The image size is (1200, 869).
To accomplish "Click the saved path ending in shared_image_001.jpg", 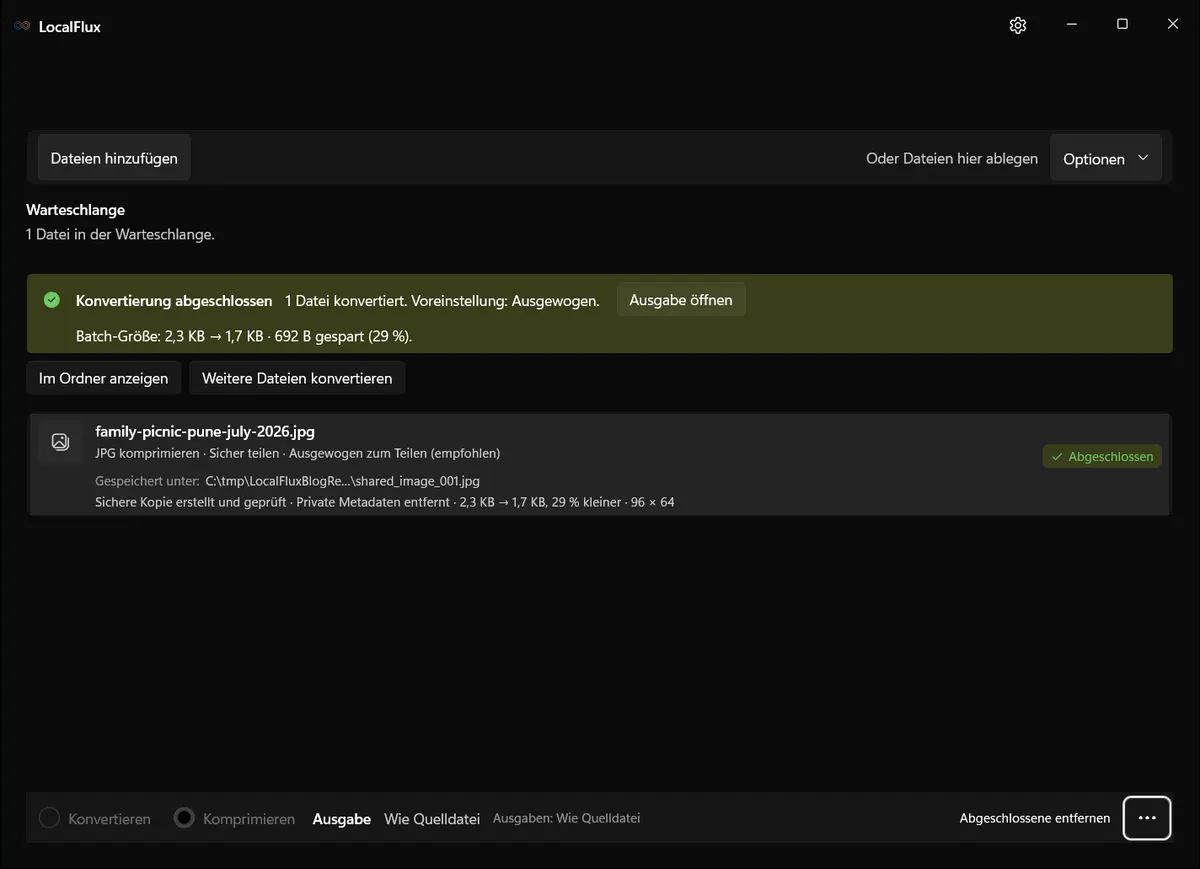I will click(343, 481).
